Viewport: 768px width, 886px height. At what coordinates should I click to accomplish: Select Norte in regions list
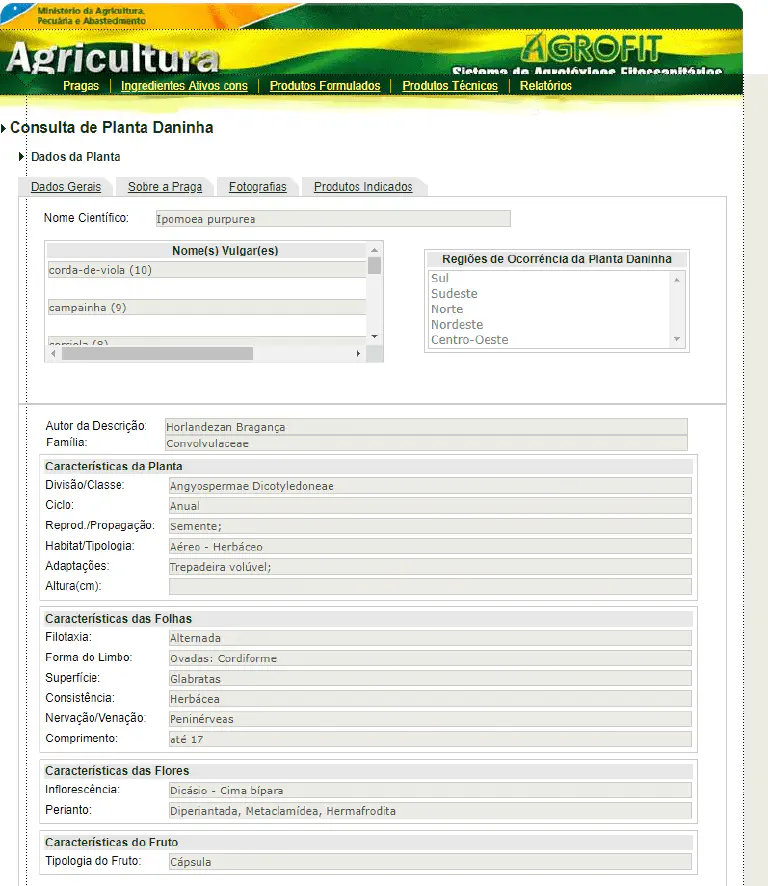coord(447,309)
